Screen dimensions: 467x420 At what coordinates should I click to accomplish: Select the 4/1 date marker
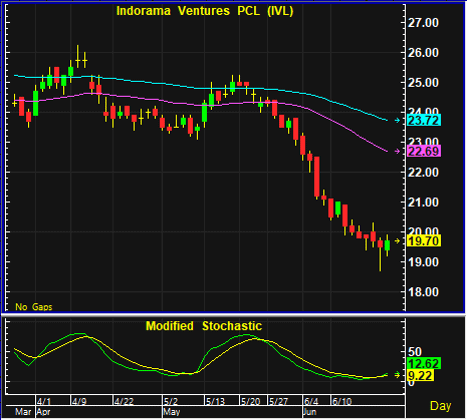[x=44, y=401]
